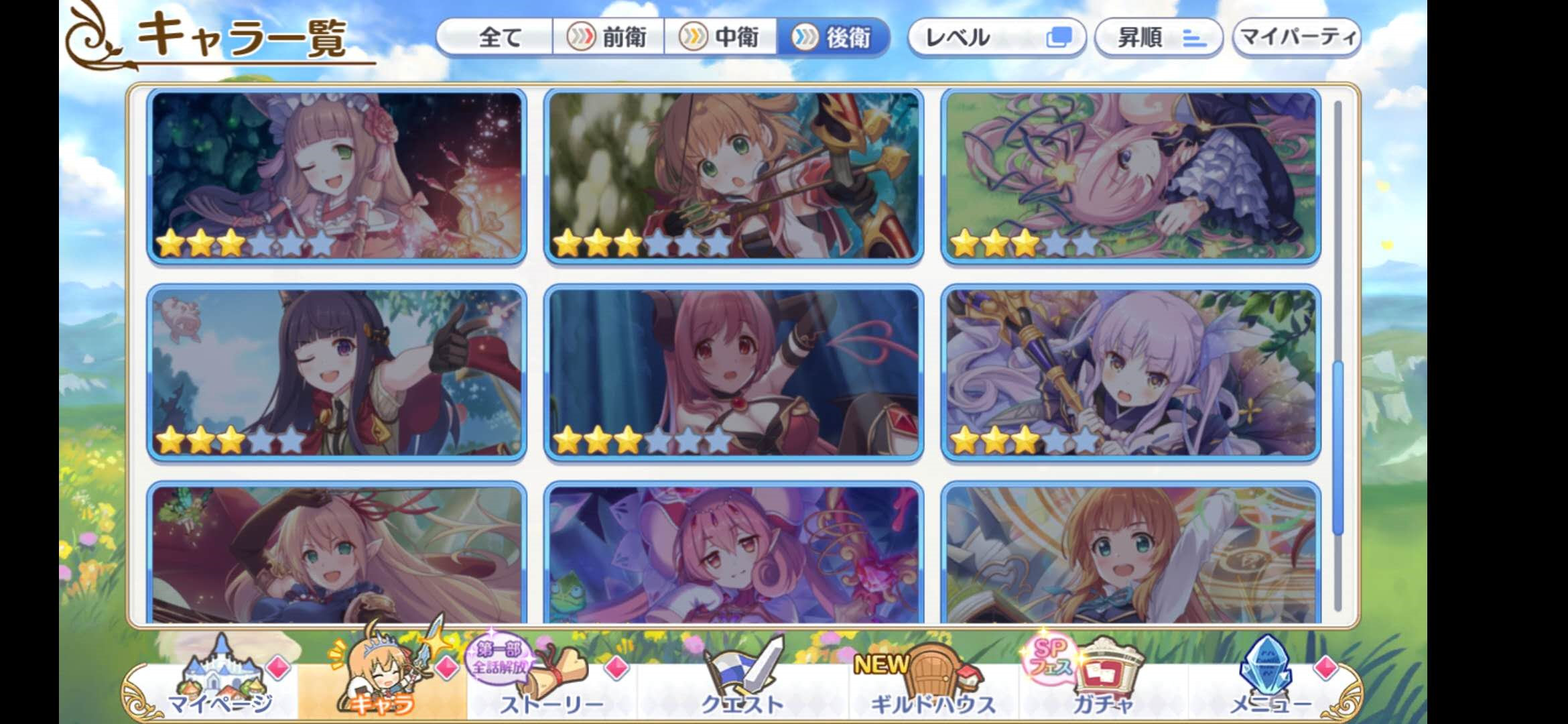The height and width of the screenshot is (724, 1568).
Task: Open the マイパーティ button
Action: [x=1297, y=38]
